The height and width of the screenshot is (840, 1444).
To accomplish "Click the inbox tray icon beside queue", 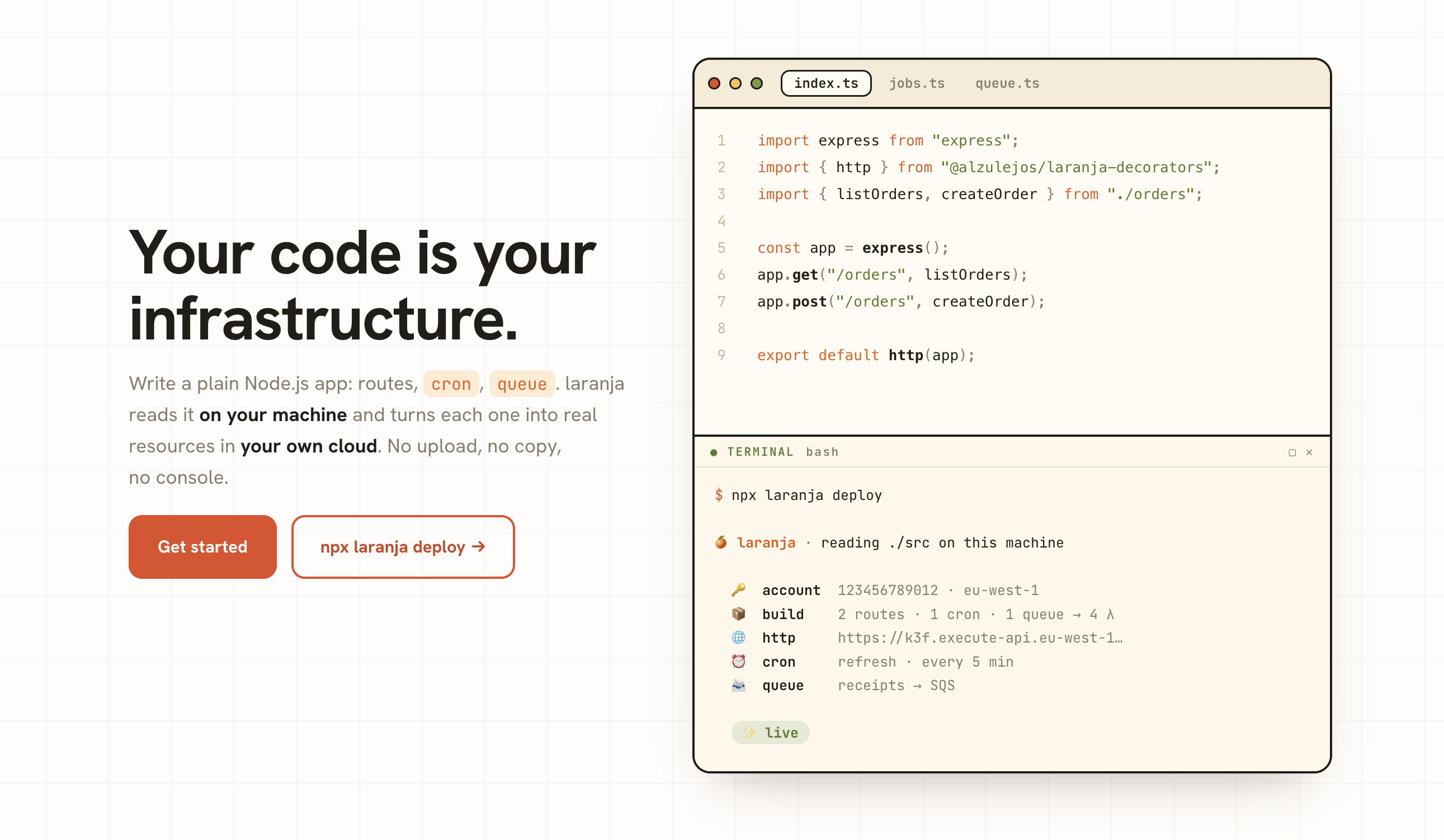I will [x=739, y=685].
